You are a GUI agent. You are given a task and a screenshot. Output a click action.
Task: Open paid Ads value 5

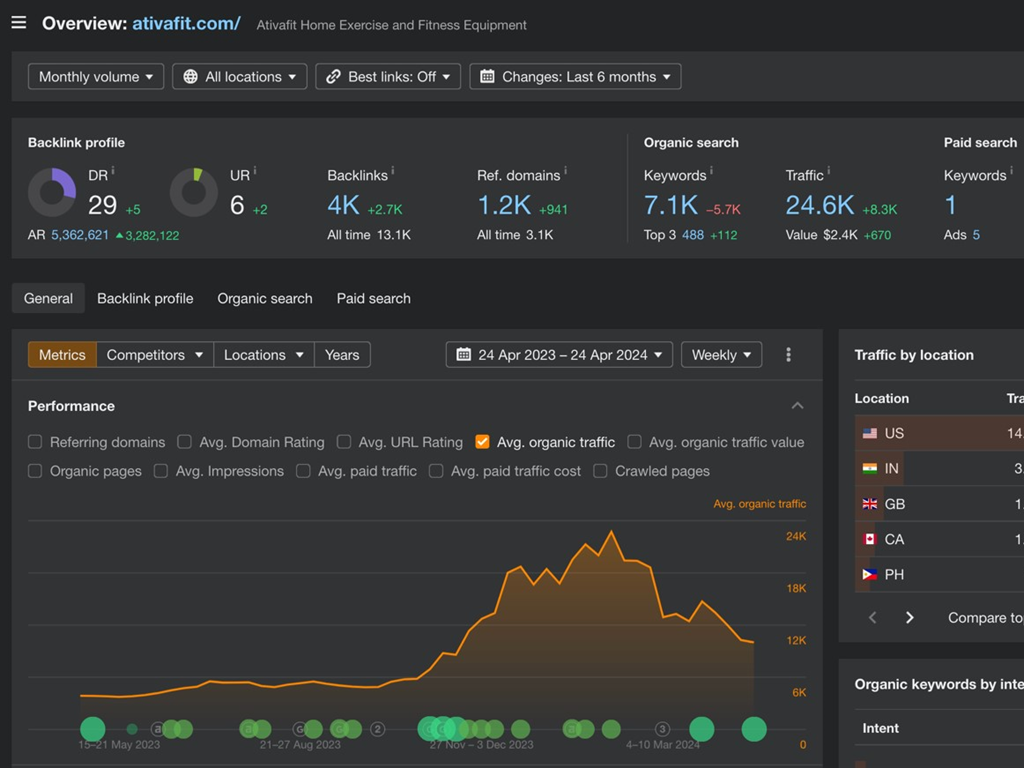(976, 235)
